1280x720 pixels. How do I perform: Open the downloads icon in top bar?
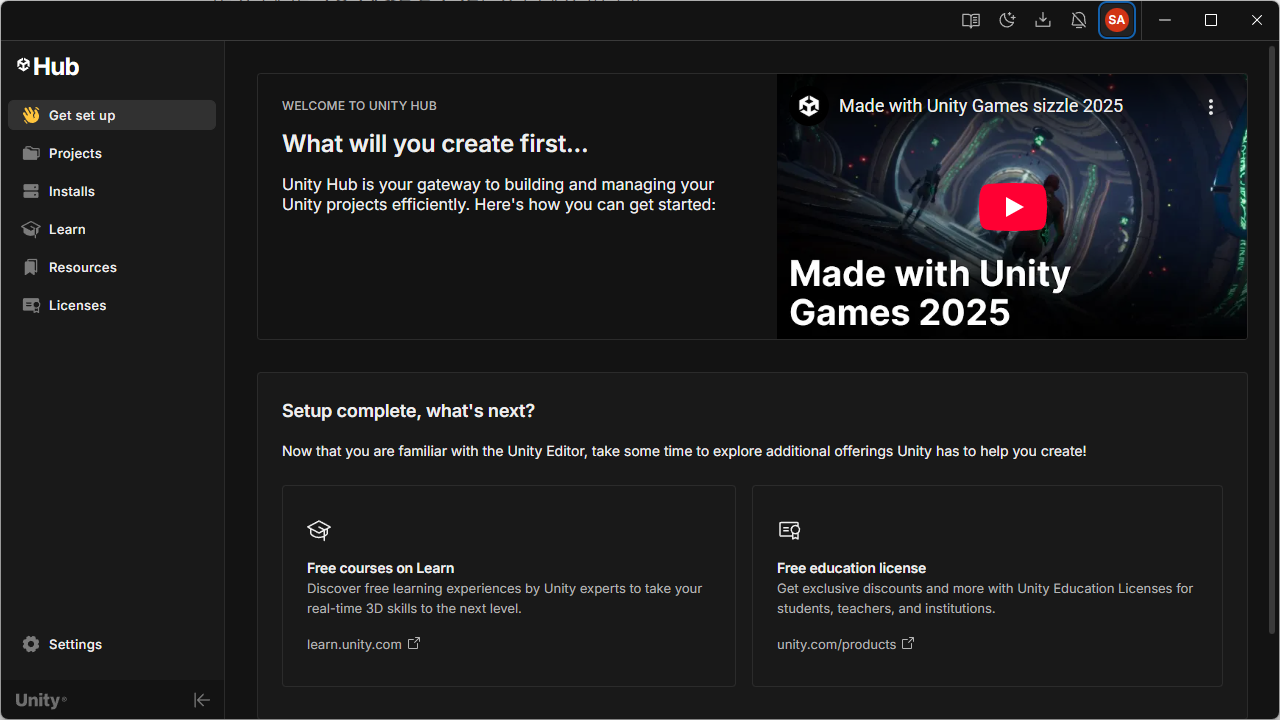(1043, 20)
